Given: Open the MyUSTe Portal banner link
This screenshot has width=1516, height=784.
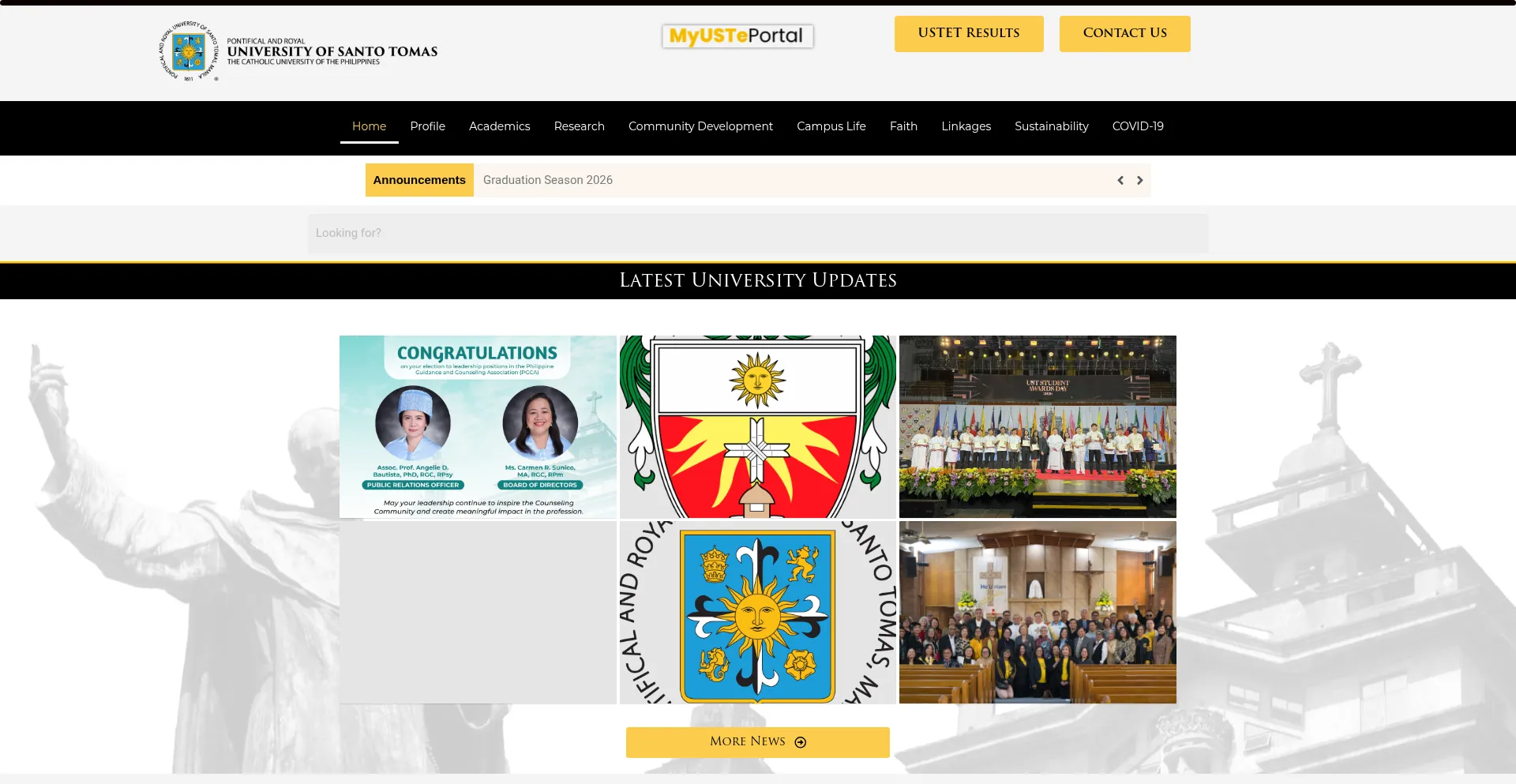Looking at the screenshot, I should (x=737, y=36).
